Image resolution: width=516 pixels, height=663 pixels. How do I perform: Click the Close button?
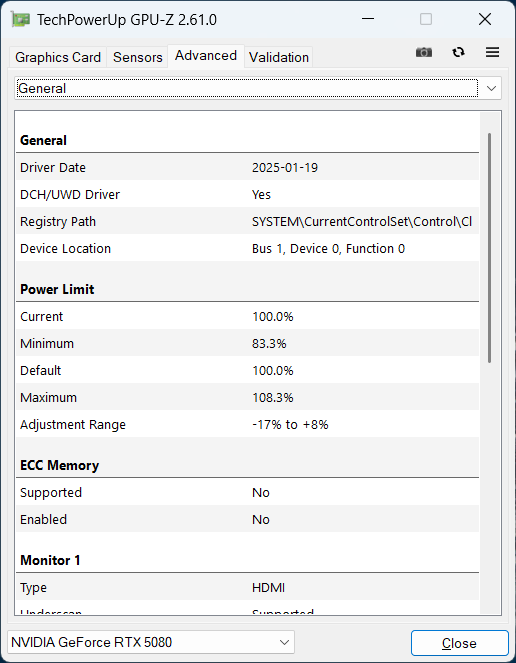click(459, 643)
